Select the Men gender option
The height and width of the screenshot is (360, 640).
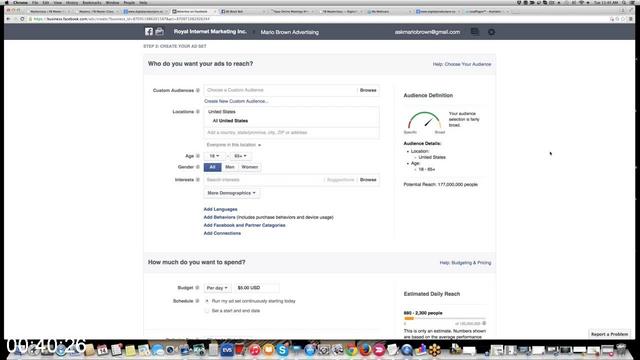pos(230,167)
